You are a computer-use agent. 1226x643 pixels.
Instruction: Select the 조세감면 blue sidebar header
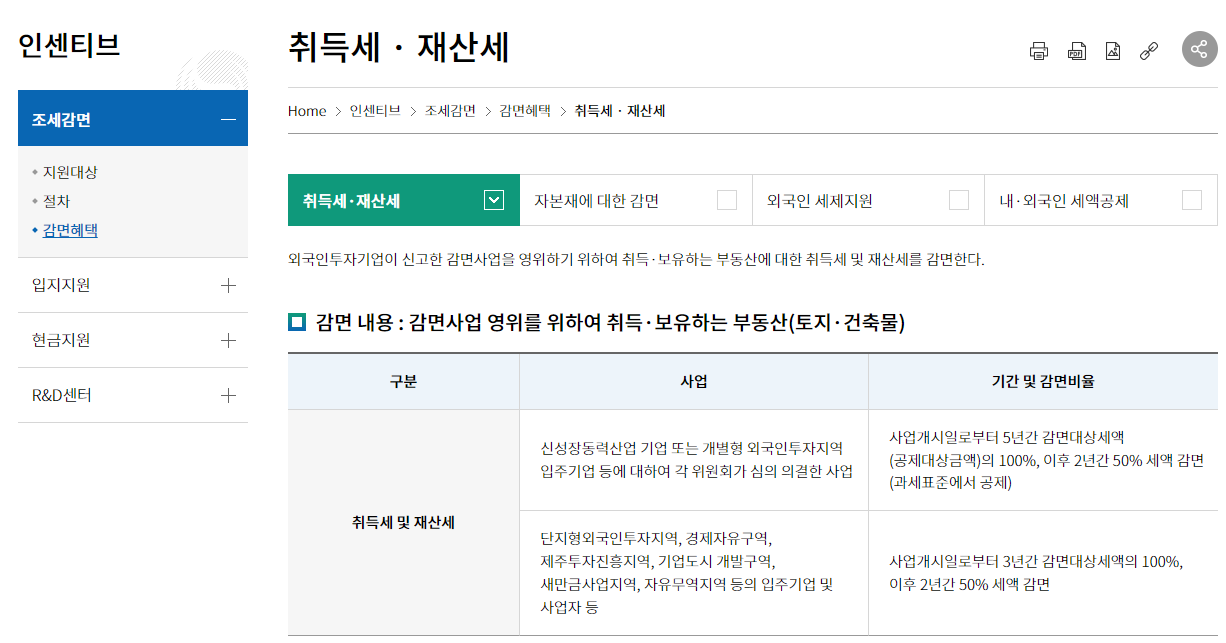point(133,119)
